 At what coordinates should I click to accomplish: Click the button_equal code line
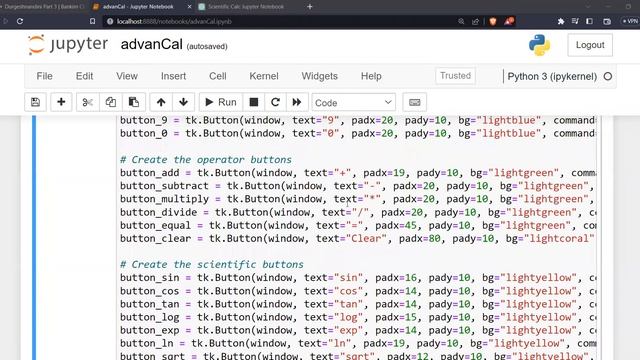(x=358, y=225)
